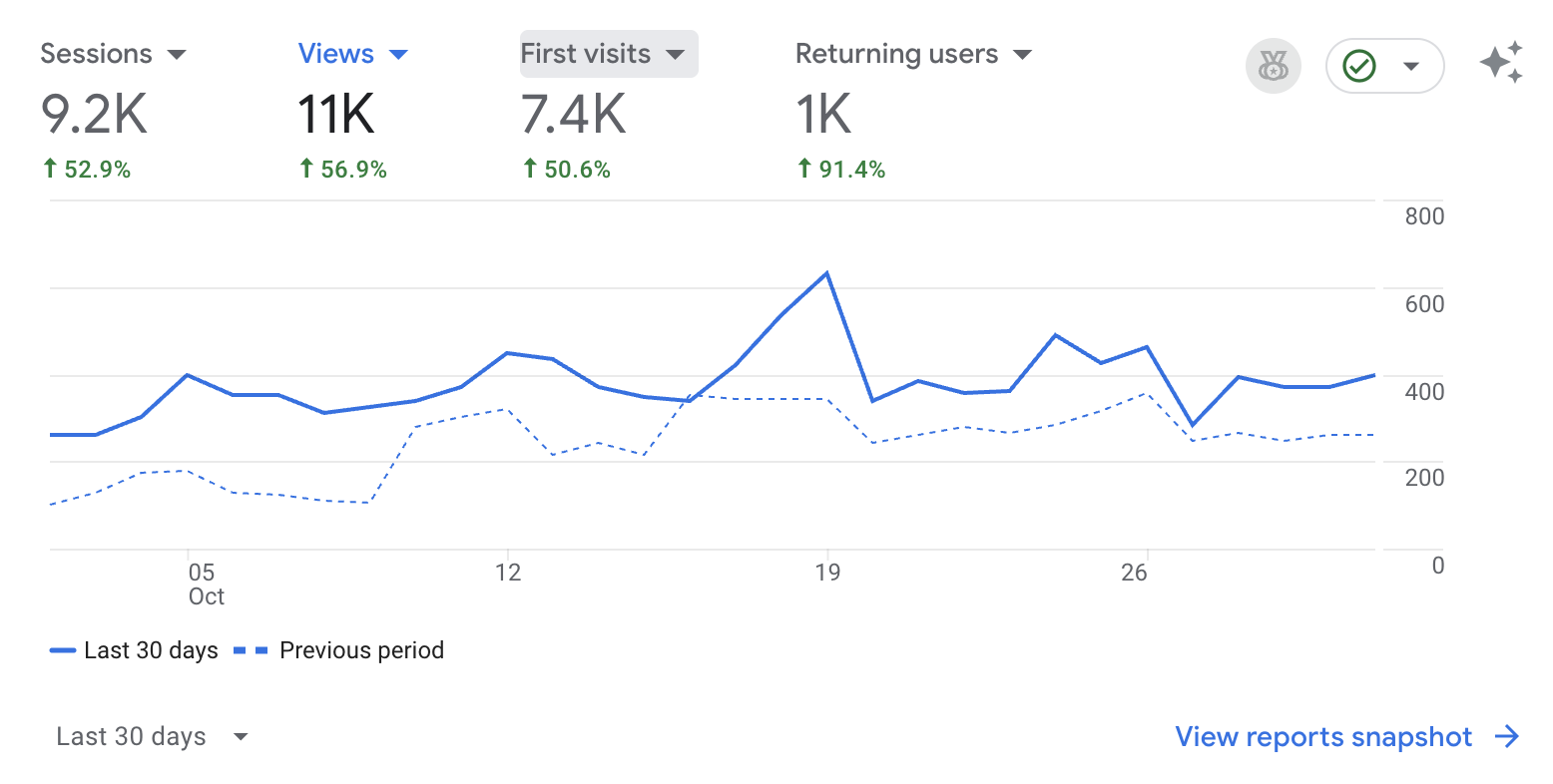Screen dimensions: 1553x784
Task: Click the green up arrow under Sessions
Action: [x=50, y=170]
